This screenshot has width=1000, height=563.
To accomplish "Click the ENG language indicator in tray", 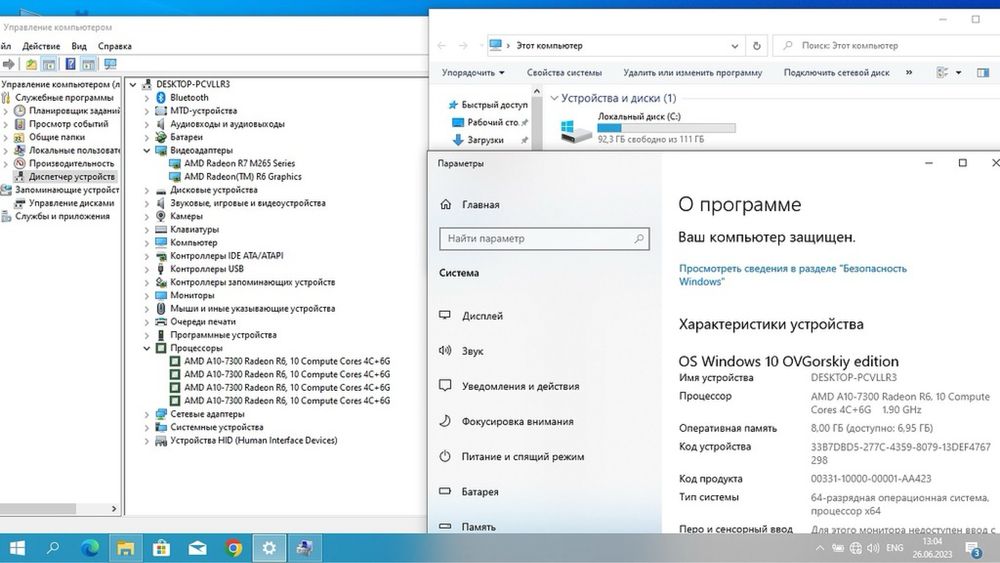I will point(895,548).
